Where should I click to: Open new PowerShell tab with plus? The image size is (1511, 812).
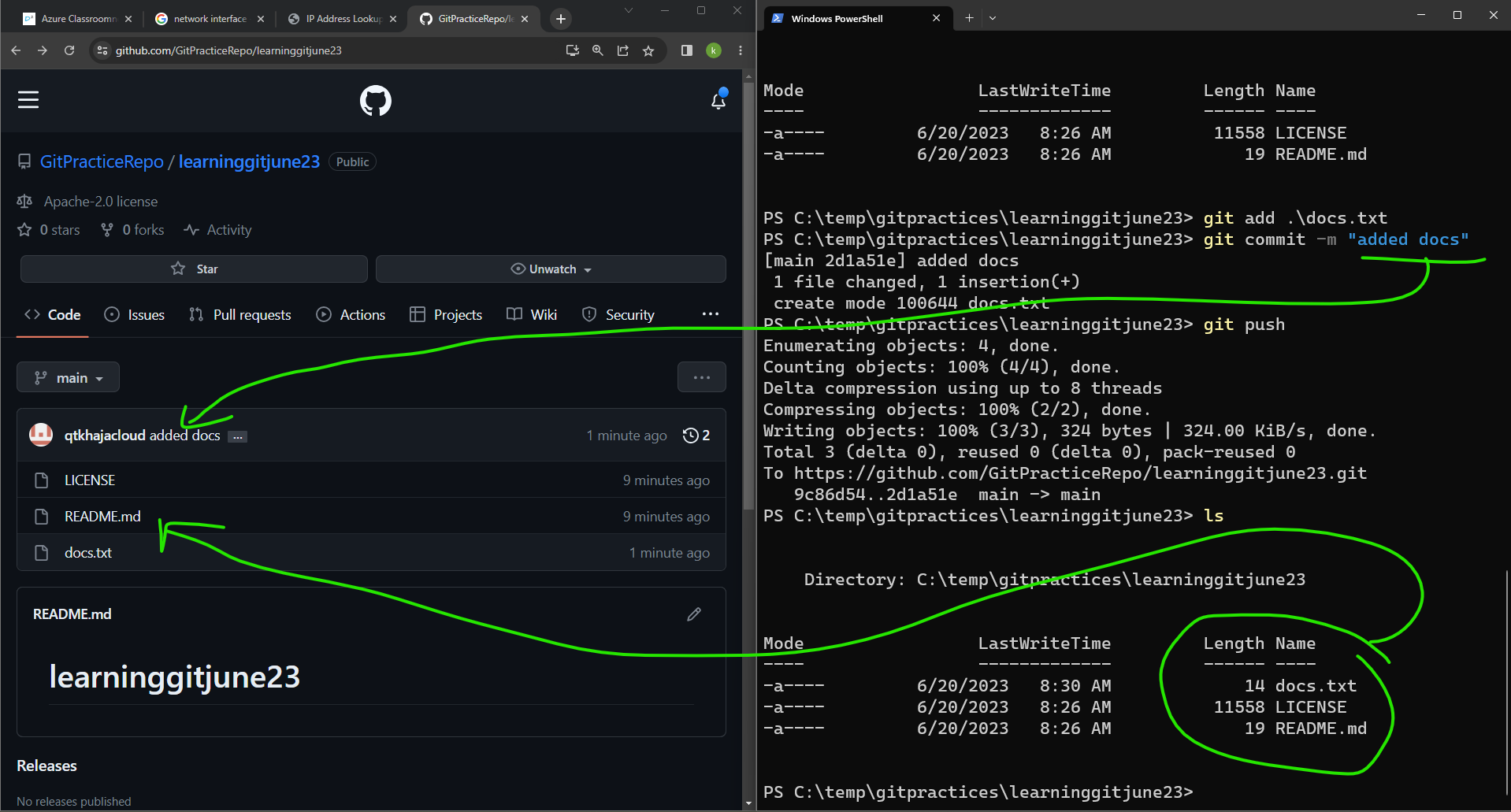(969, 18)
